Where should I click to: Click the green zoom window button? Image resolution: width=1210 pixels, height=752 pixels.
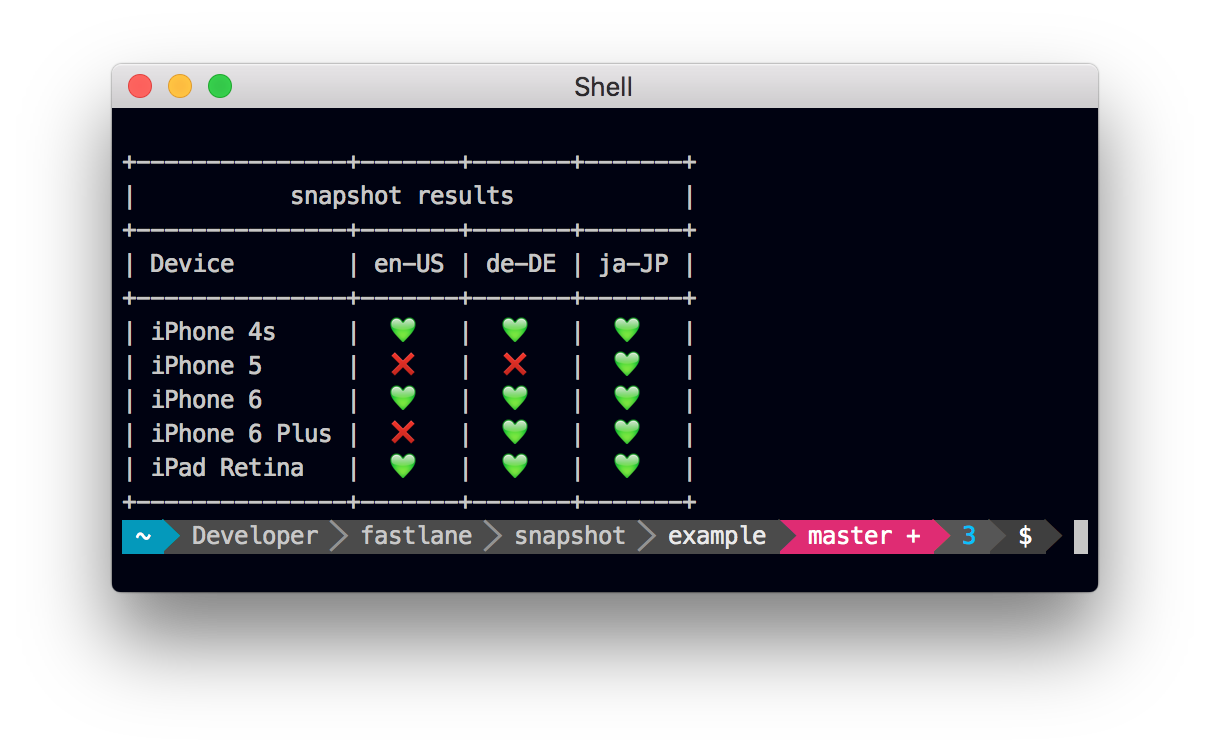point(220,87)
